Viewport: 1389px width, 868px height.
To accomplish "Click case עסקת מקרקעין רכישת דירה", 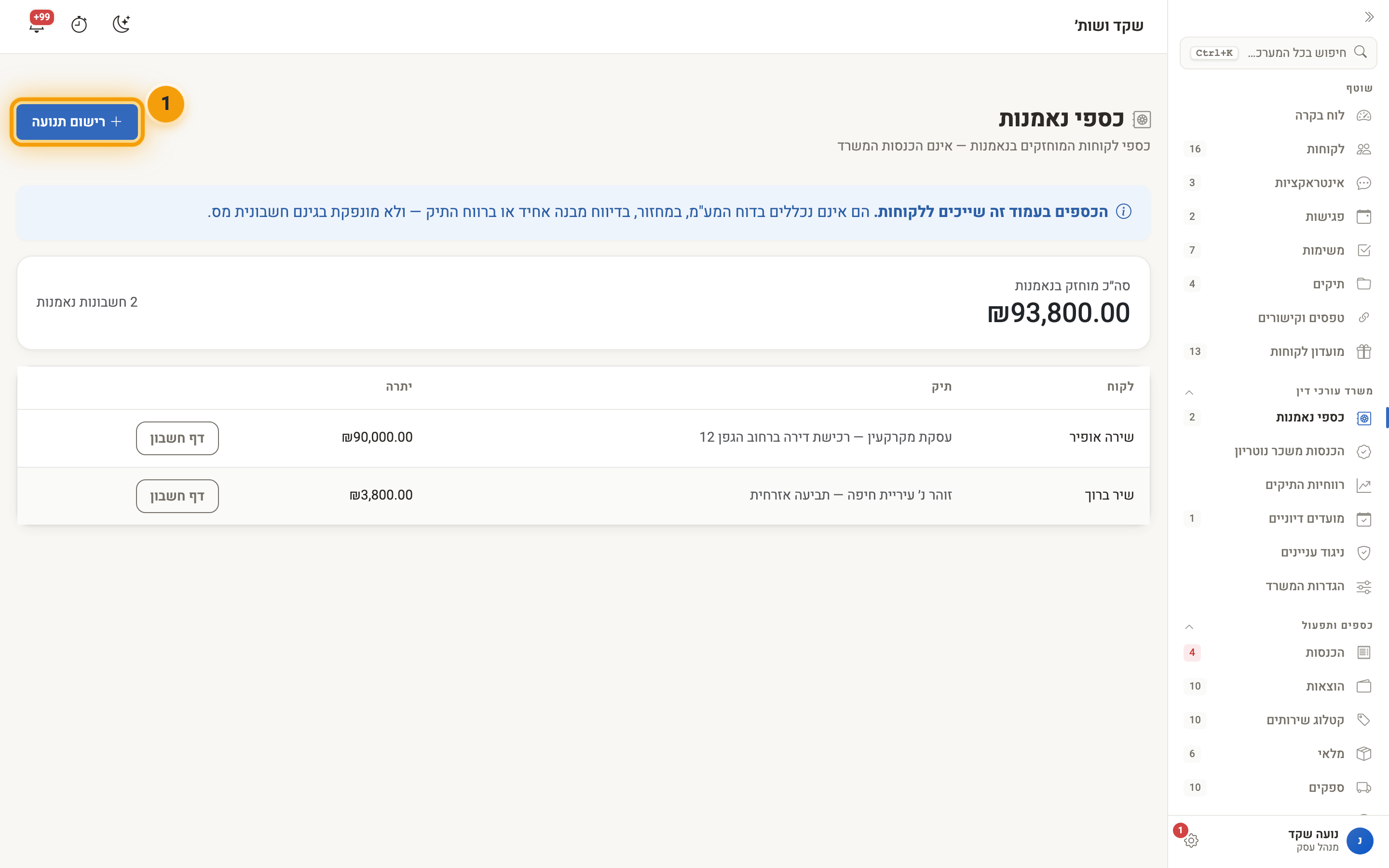I will pyautogui.click(x=825, y=437).
